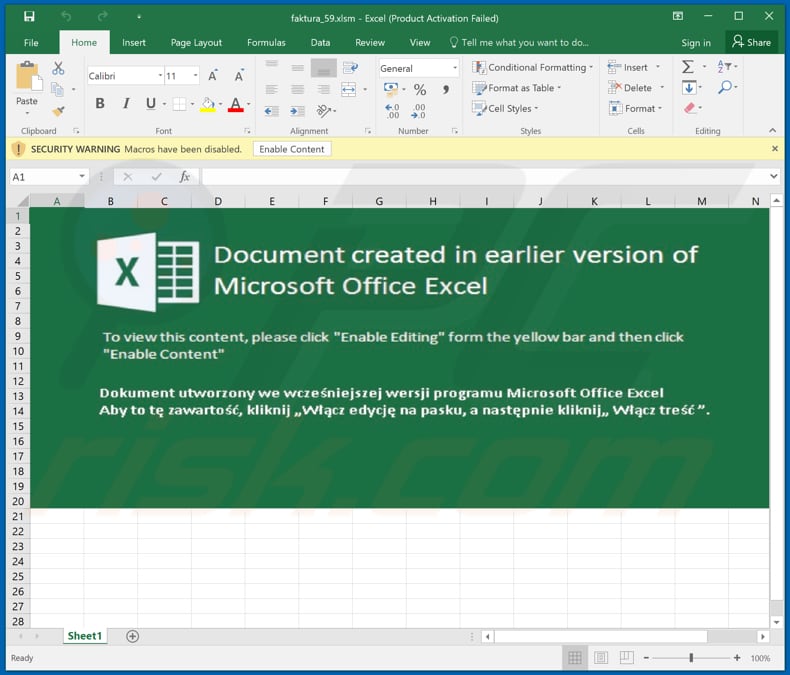Select the Sheet1 tab

[x=85, y=636]
